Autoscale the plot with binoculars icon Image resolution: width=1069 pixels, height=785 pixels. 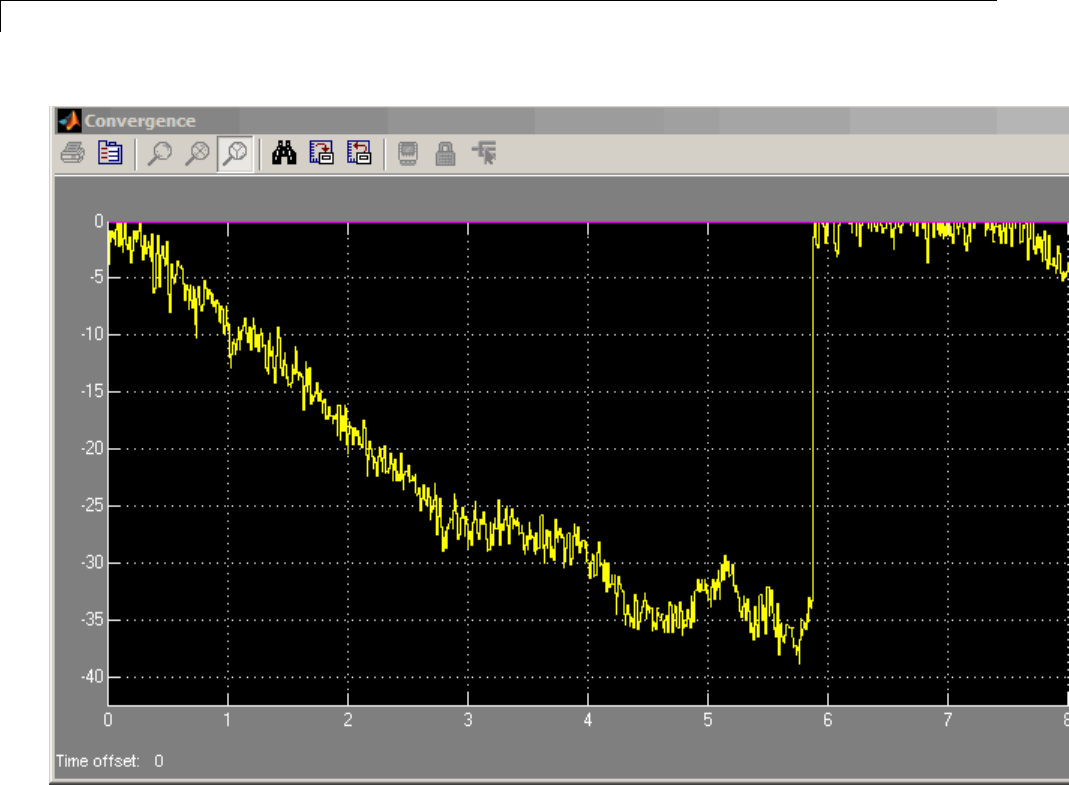coord(284,153)
